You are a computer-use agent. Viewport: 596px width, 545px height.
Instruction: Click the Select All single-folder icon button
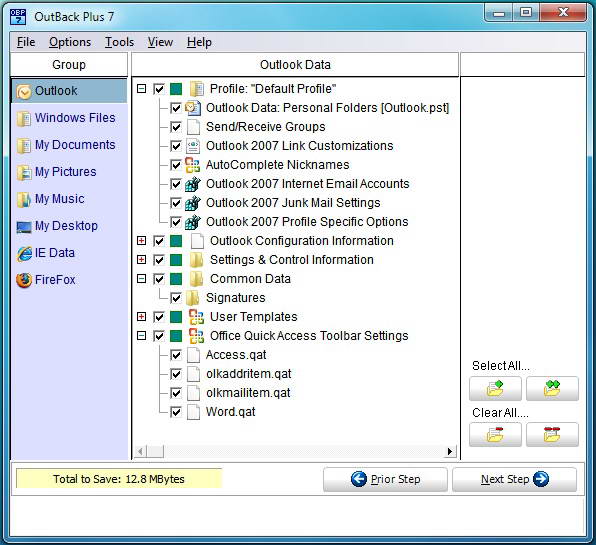pyautogui.click(x=495, y=388)
